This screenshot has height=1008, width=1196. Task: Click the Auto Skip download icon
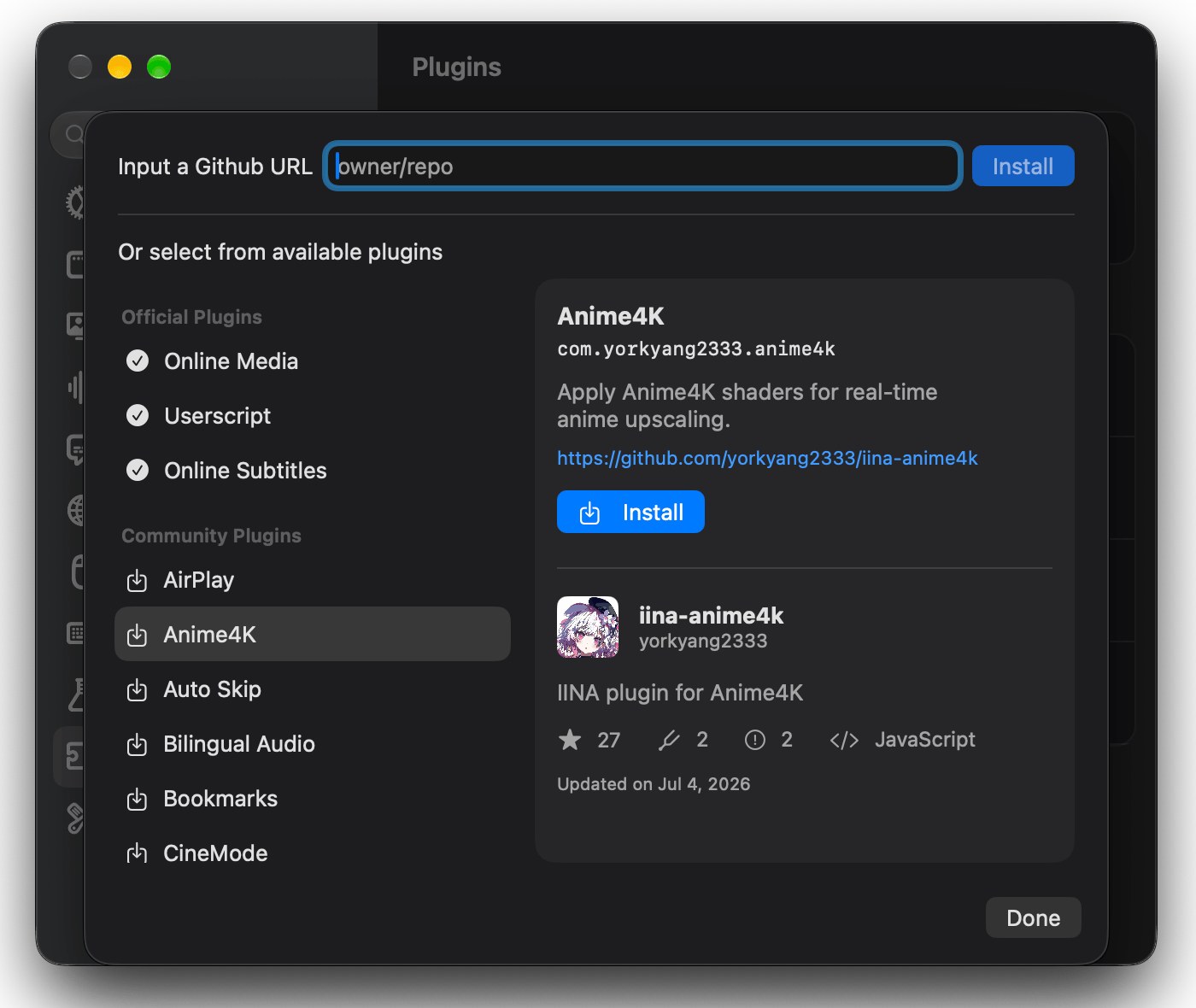tap(137, 690)
